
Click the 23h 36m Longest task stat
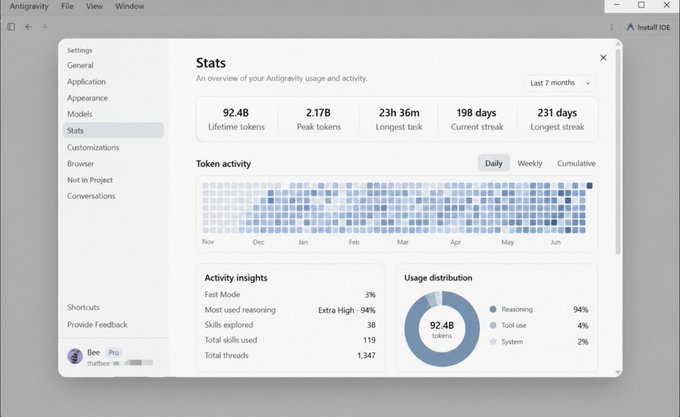tap(399, 119)
